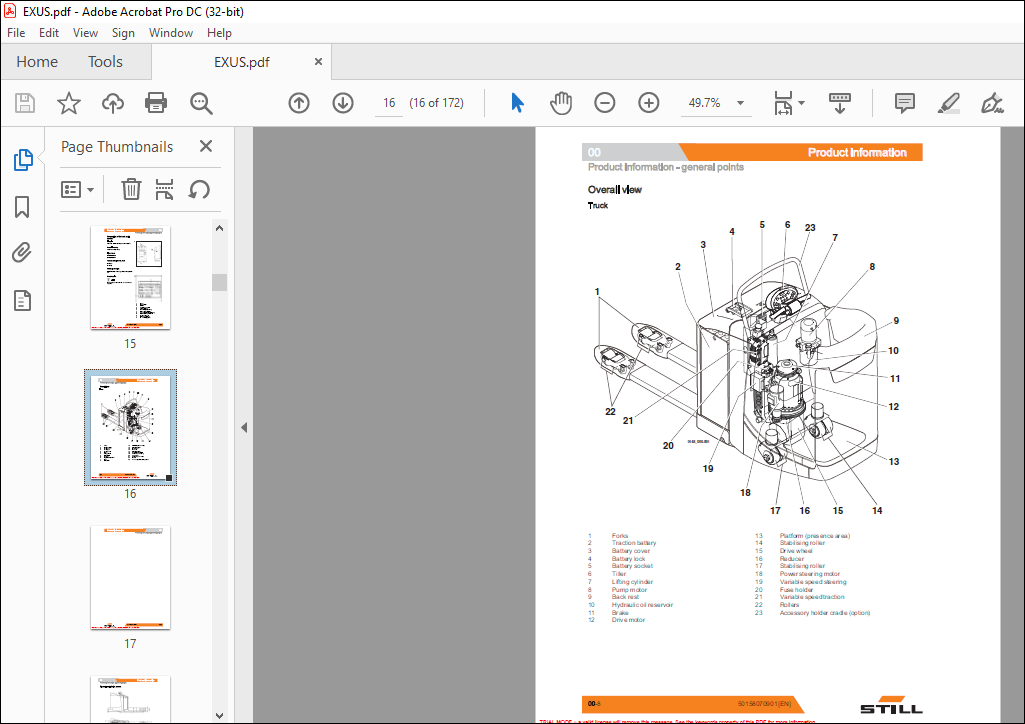Open Find text magnifier tool
This screenshot has width=1025, height=724.
(201, 103)
